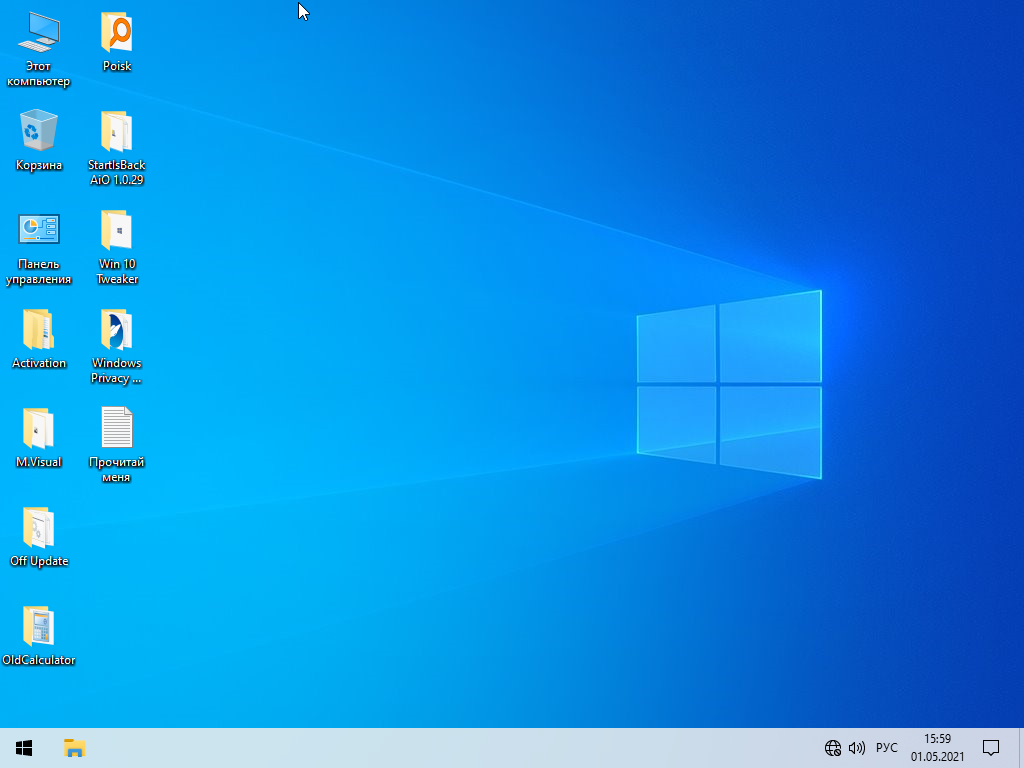Select the Этот компьютер desktop icon
Image resolution: width=1024 pixels, height=768 pixels.
click(x=38, y=34)
